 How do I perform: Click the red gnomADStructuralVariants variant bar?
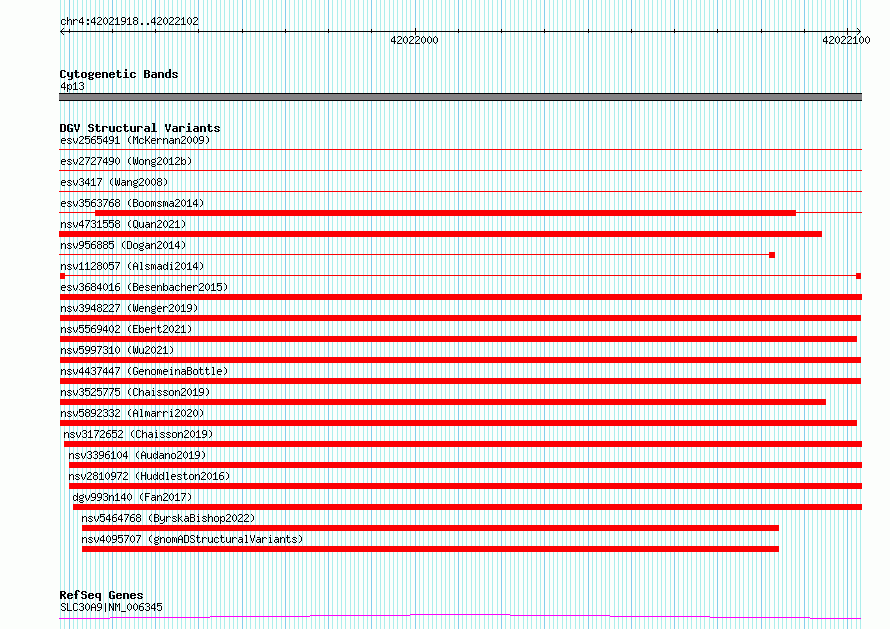click(430, 549)
